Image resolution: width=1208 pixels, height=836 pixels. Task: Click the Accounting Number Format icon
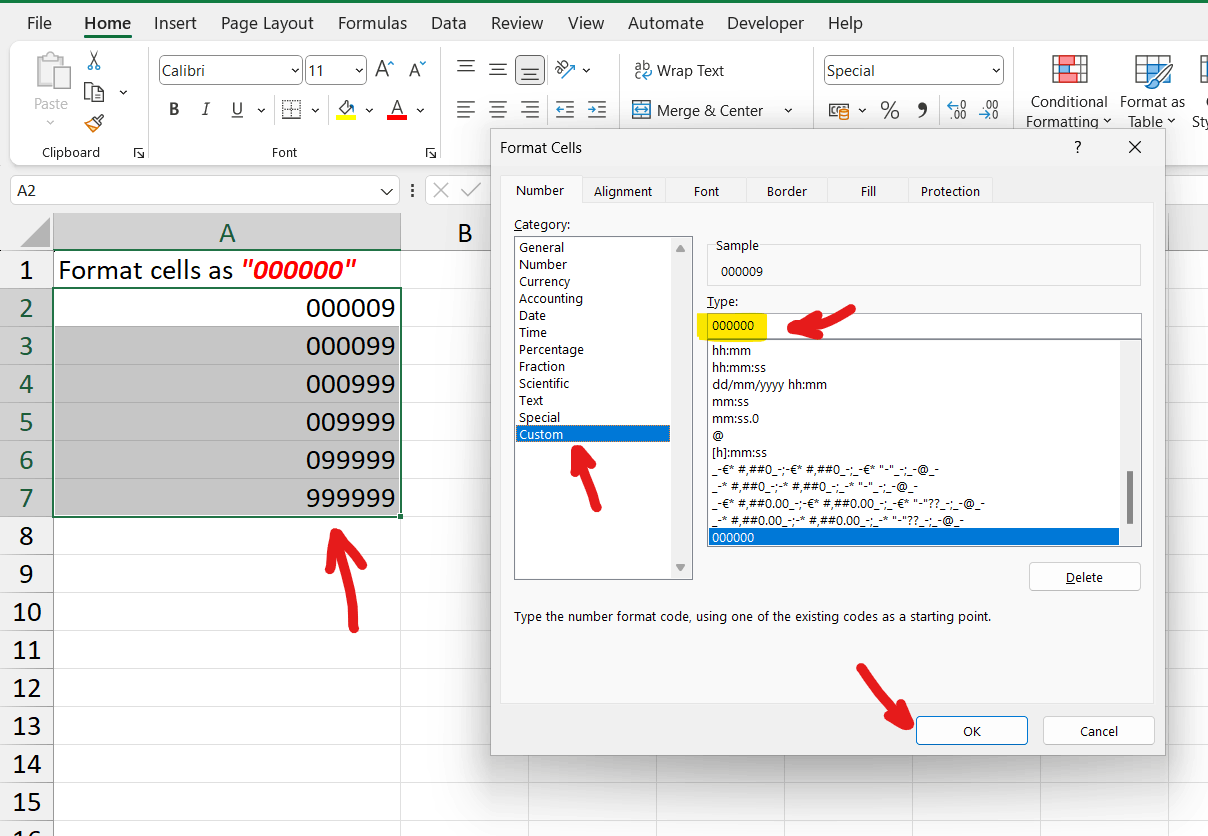838,110
